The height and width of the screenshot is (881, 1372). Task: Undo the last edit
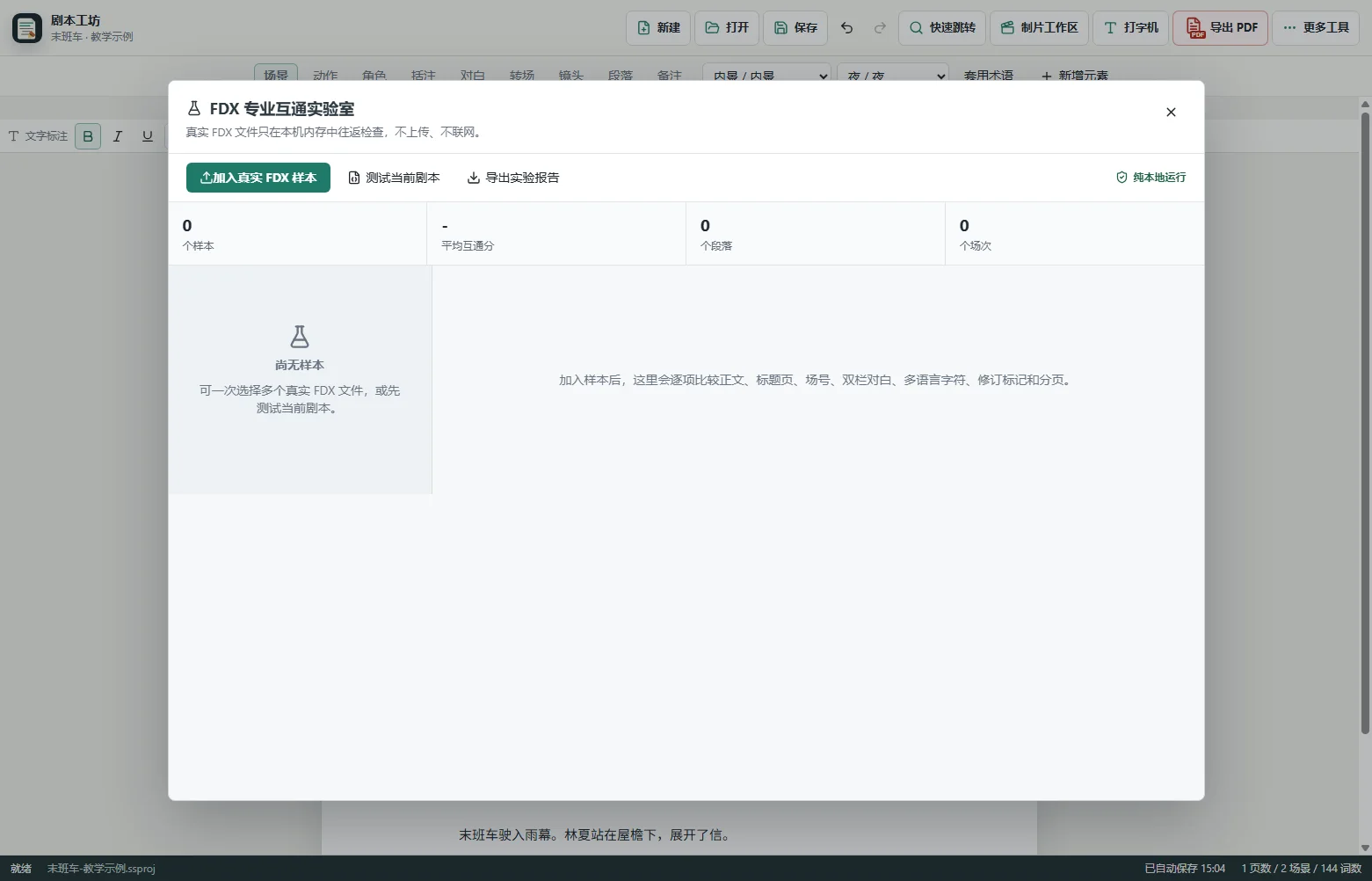click(847, 28)
